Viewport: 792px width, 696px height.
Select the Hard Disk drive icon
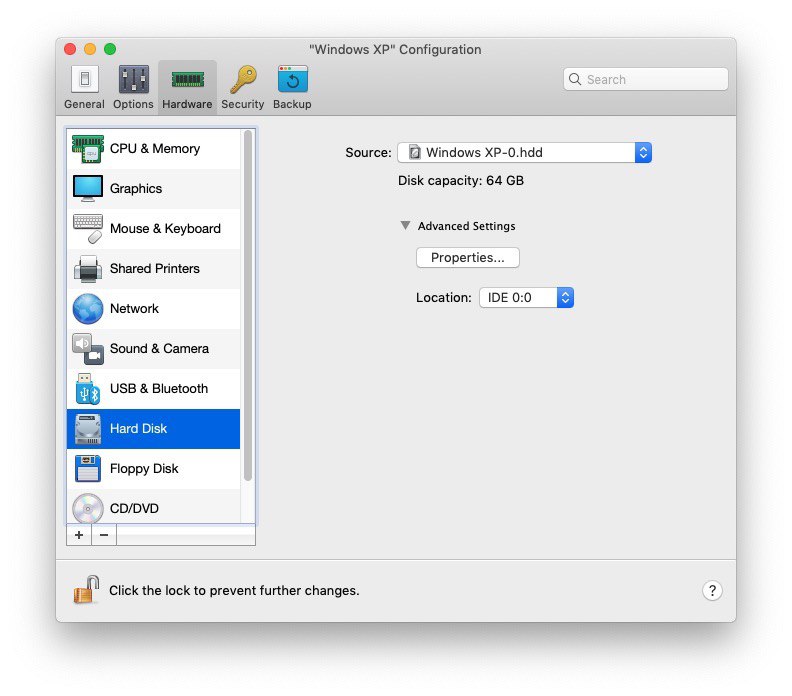tap(88, 429)
